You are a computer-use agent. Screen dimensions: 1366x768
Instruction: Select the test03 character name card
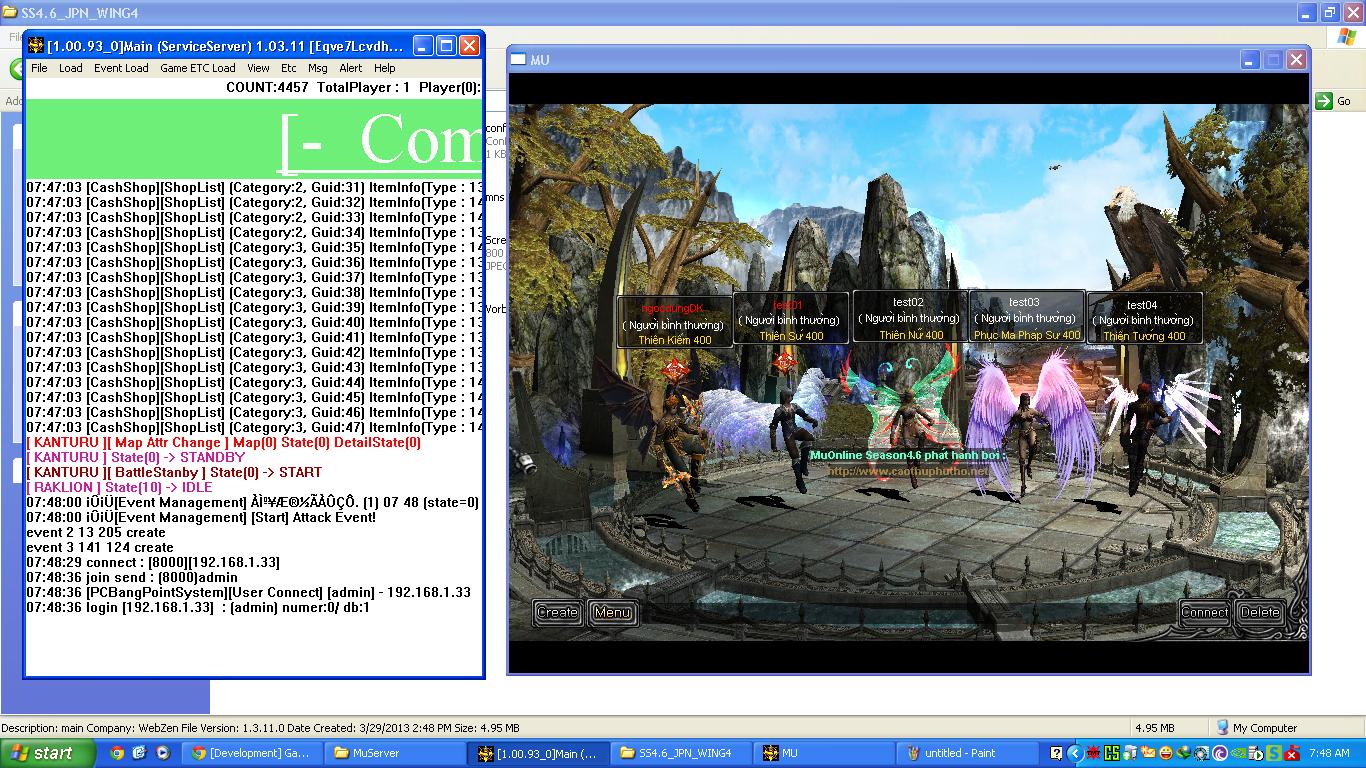(1026, 317)
